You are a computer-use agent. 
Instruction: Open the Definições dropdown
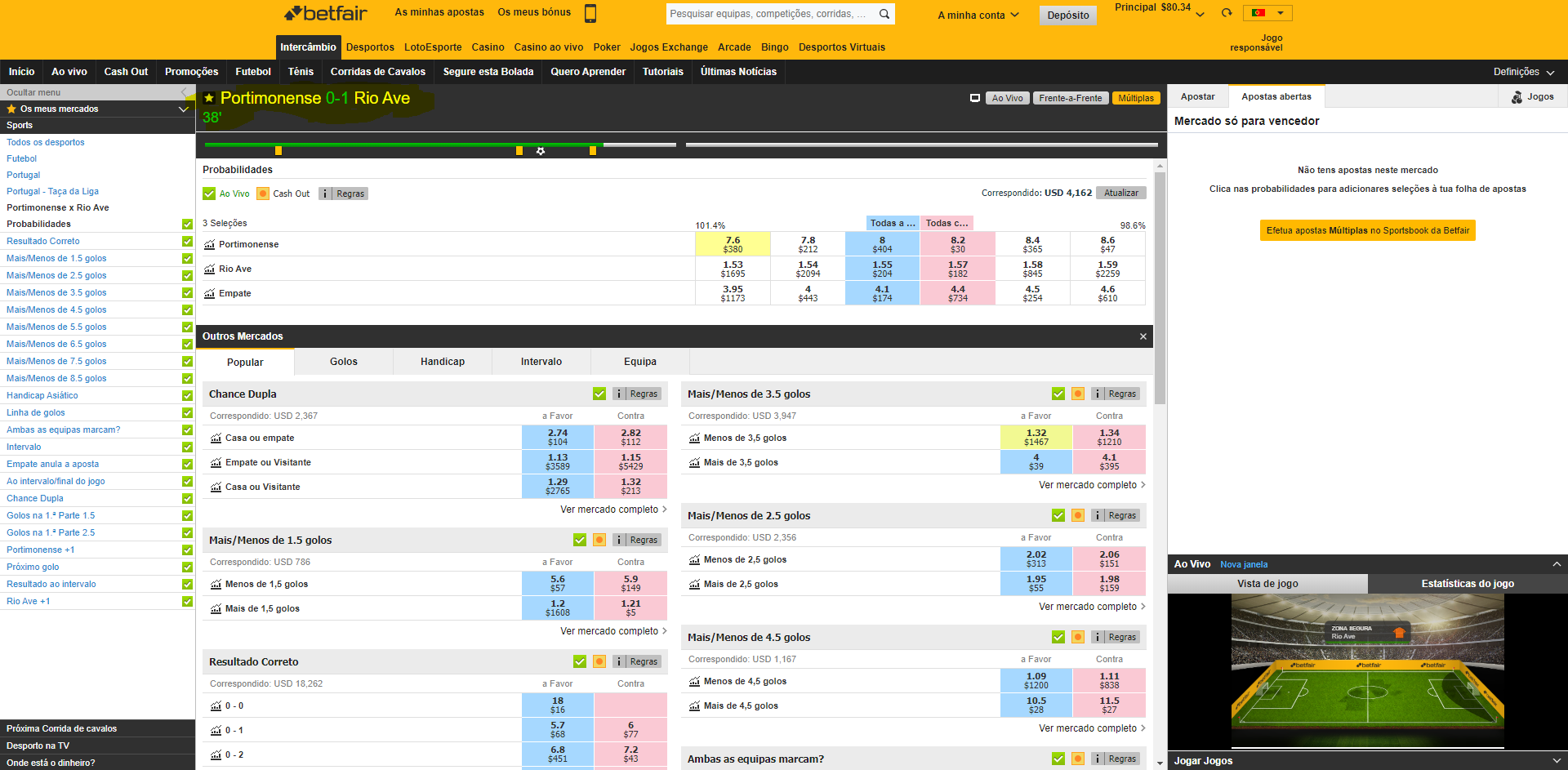click(1524, 72)
